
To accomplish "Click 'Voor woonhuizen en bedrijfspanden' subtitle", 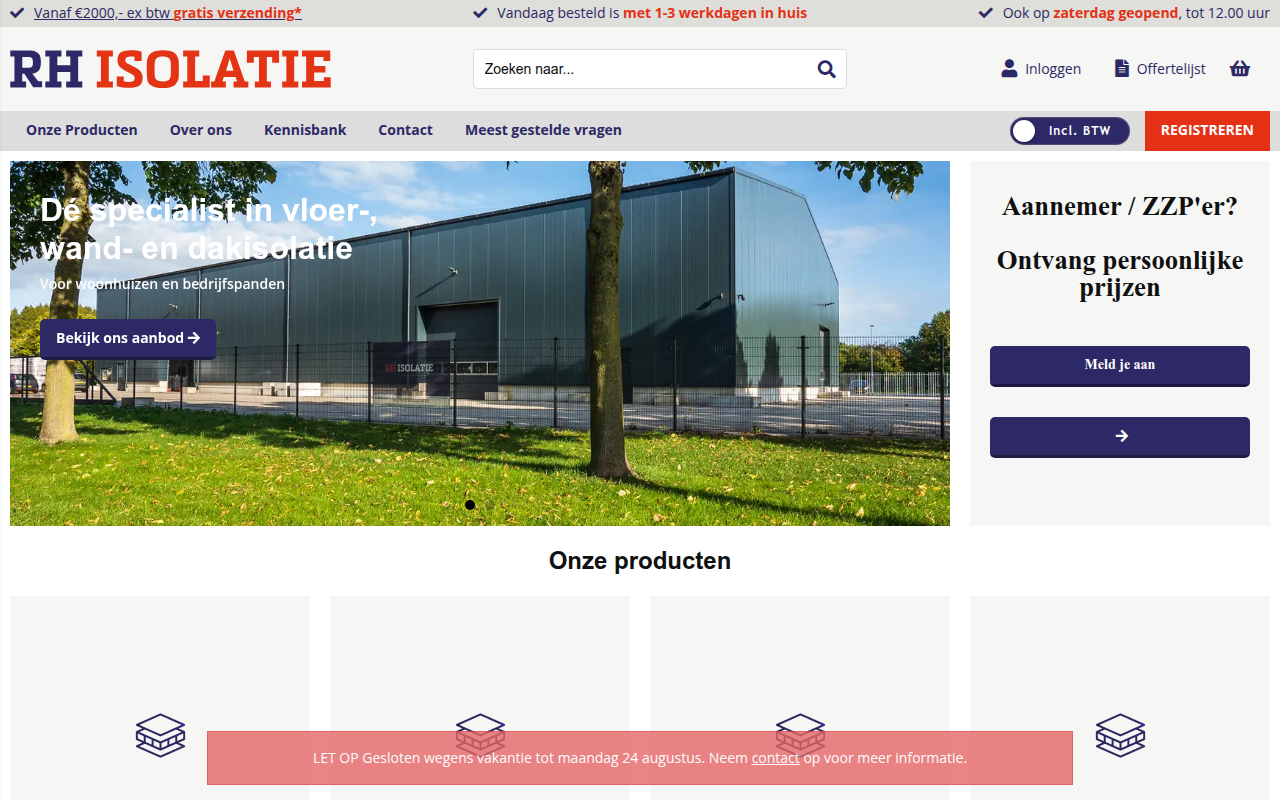I will click(x=162, y=284).
